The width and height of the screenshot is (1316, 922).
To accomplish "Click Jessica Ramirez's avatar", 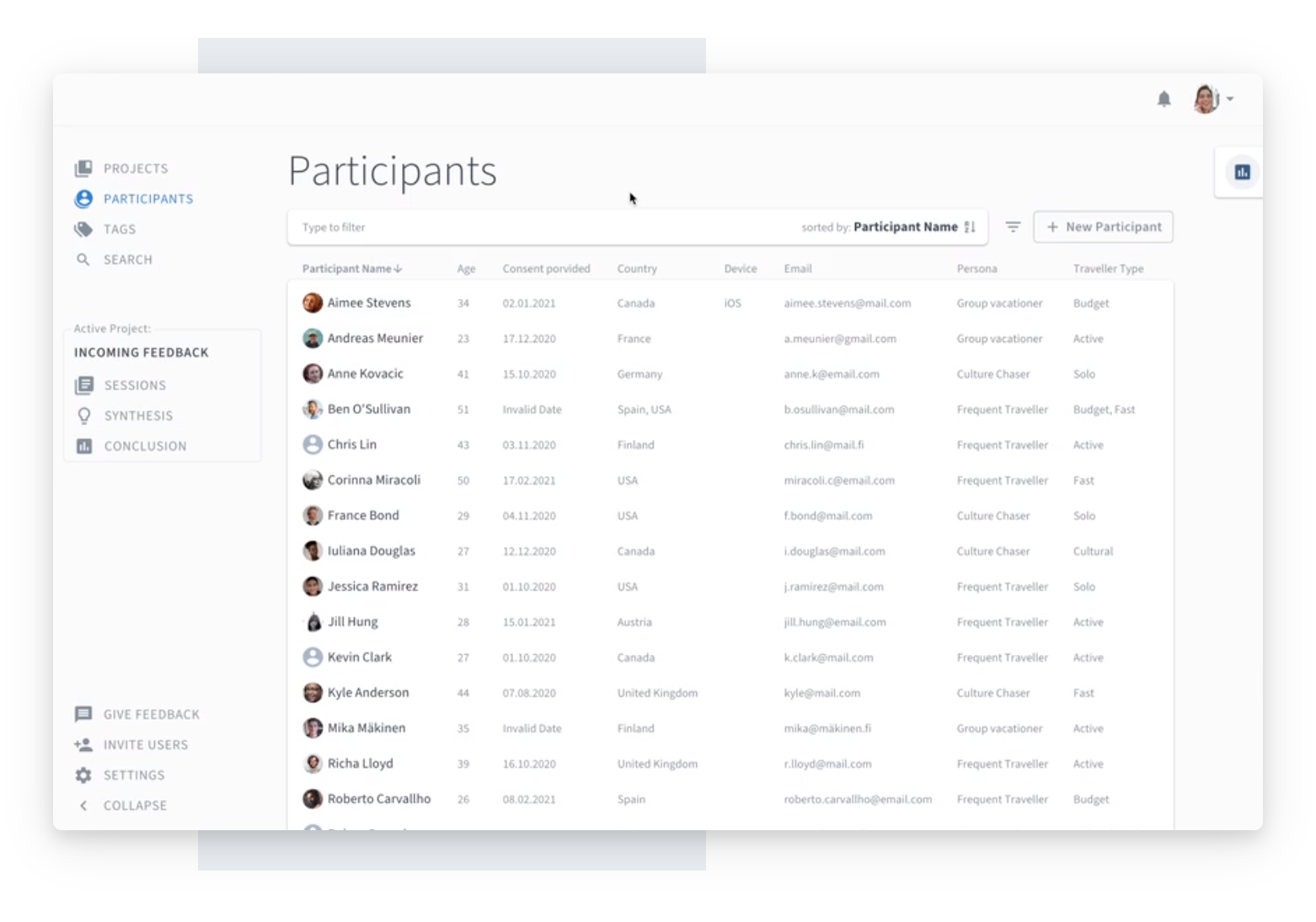I will pos(313,586).
